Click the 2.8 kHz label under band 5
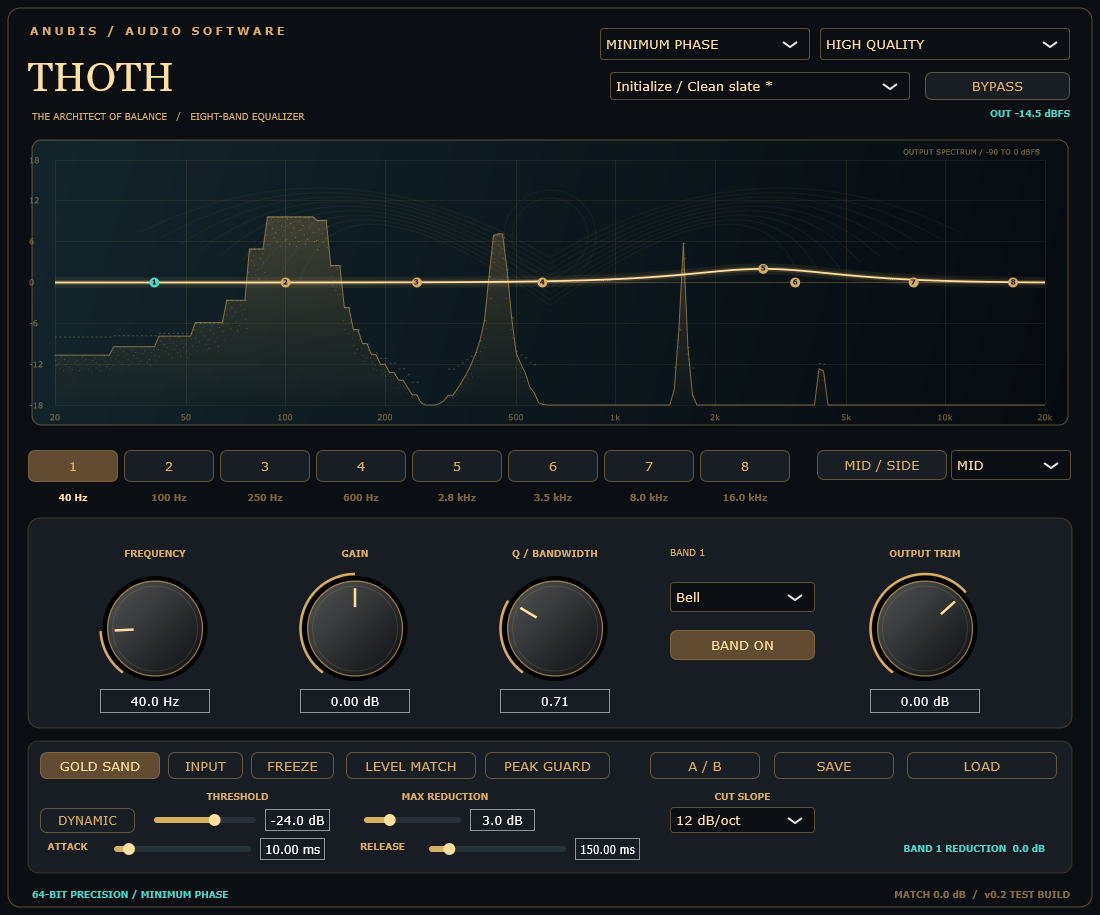This screenshot has width=1100, height=915. pos(457,497)
